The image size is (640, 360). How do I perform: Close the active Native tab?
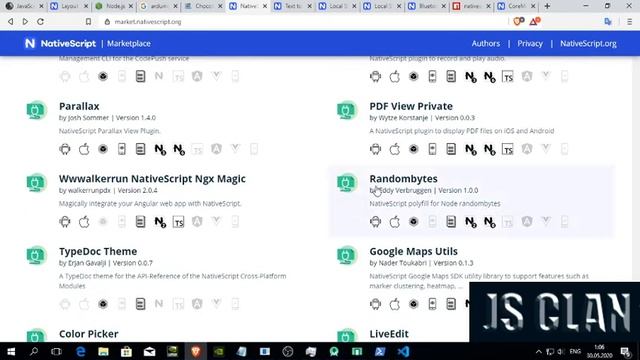(x=264, y=6)
